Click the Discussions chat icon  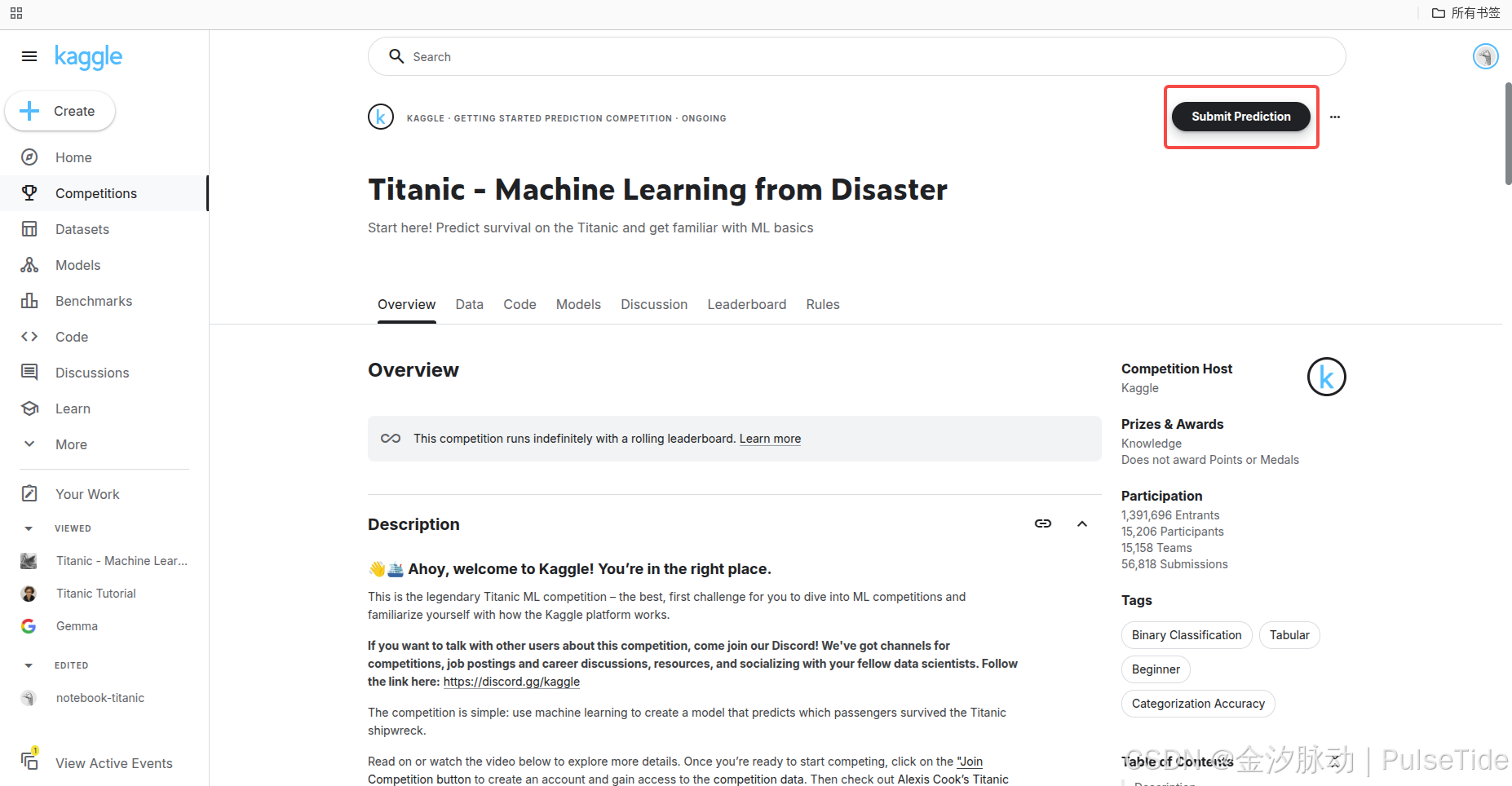pos(29,373)
